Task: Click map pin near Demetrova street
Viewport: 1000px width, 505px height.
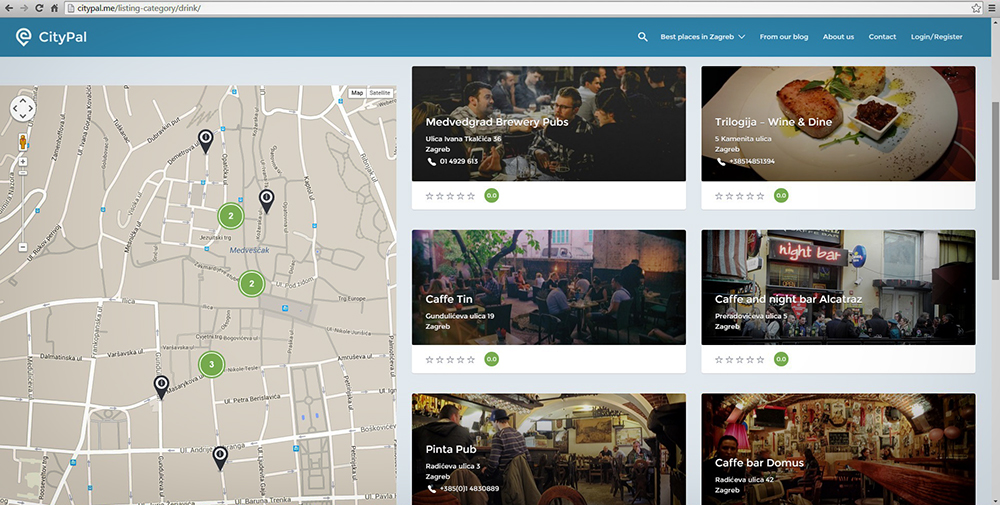Action: (205, 141)
